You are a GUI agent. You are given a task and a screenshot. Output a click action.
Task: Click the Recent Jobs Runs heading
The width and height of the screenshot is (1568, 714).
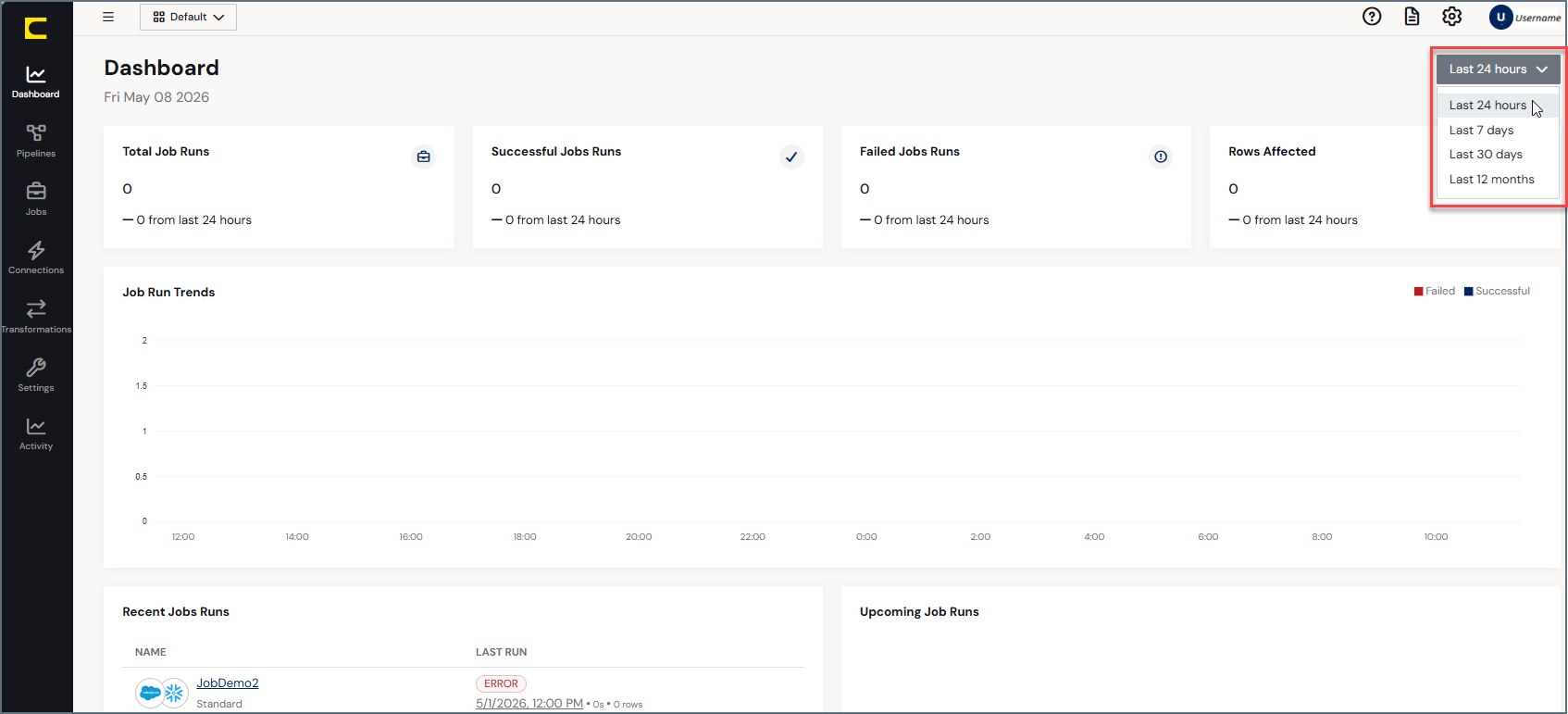(x=176, y=611)
